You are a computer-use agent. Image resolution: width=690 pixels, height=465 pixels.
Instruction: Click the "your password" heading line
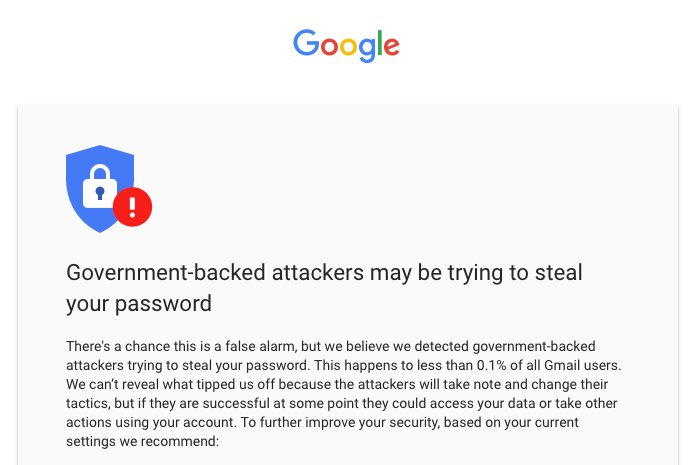click(x=138, y=303)
